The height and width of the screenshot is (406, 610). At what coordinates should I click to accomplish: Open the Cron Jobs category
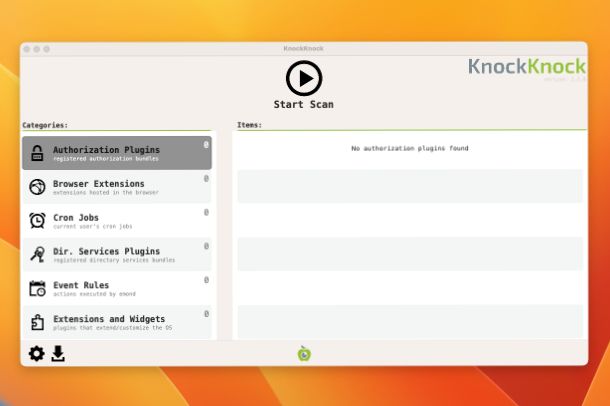[x=117, y=220]
